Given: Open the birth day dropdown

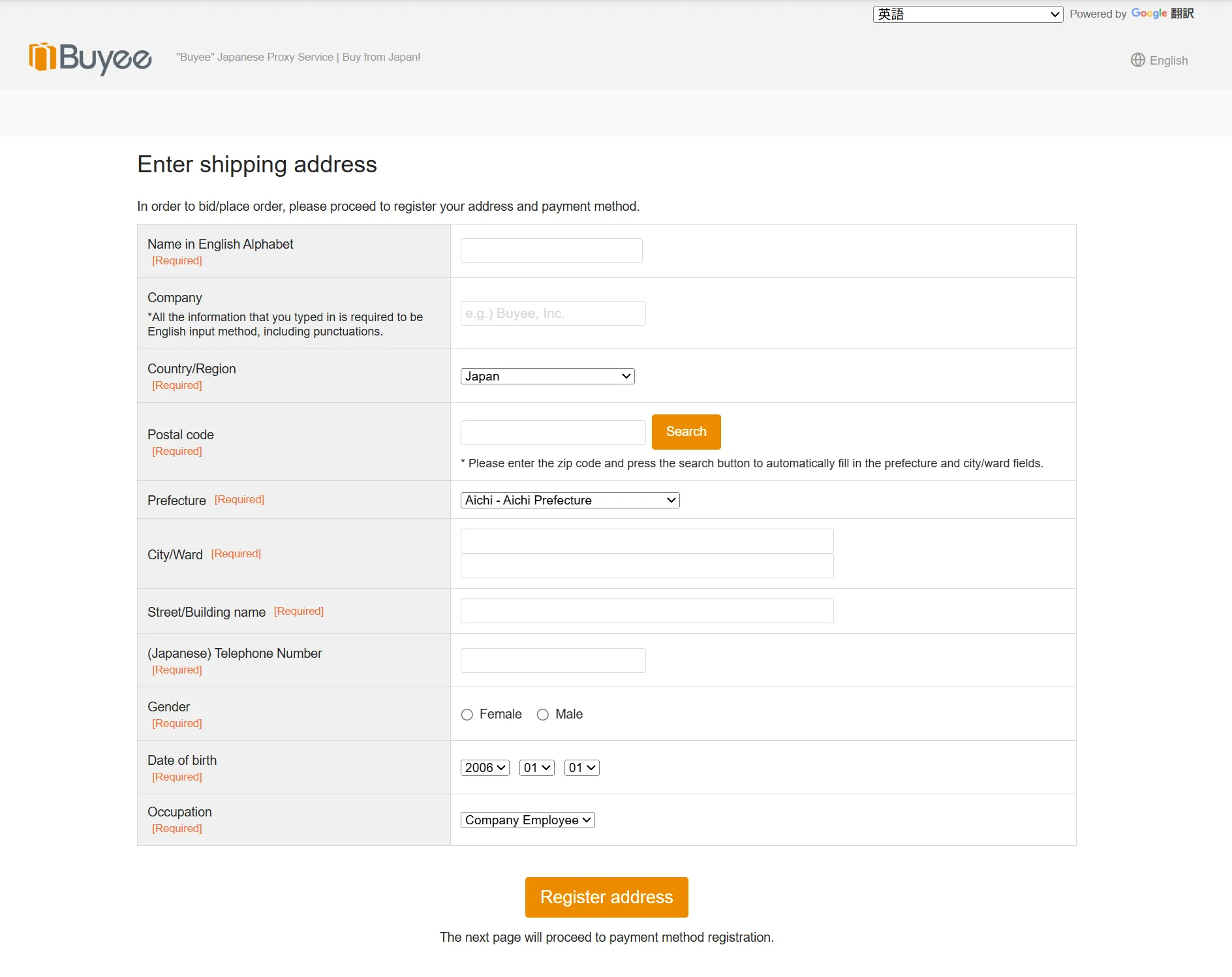Looking at the screenshot, I should point(581,768).
